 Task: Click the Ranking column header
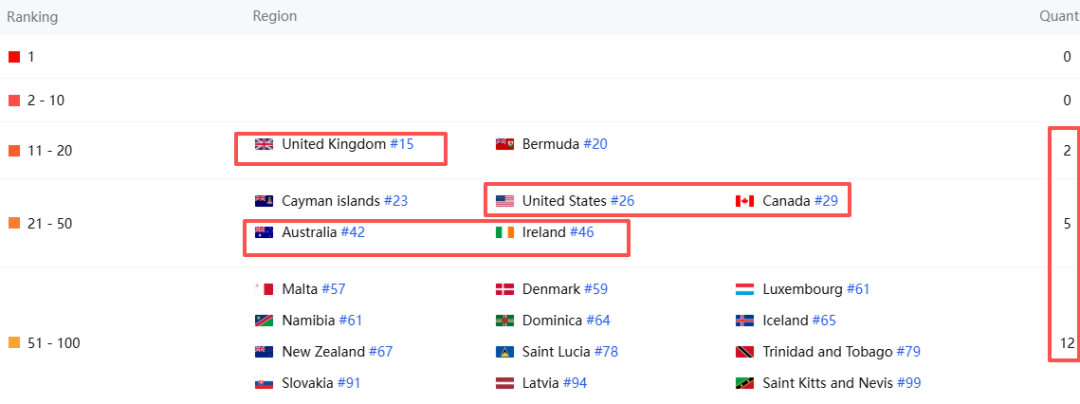[32, 17]
